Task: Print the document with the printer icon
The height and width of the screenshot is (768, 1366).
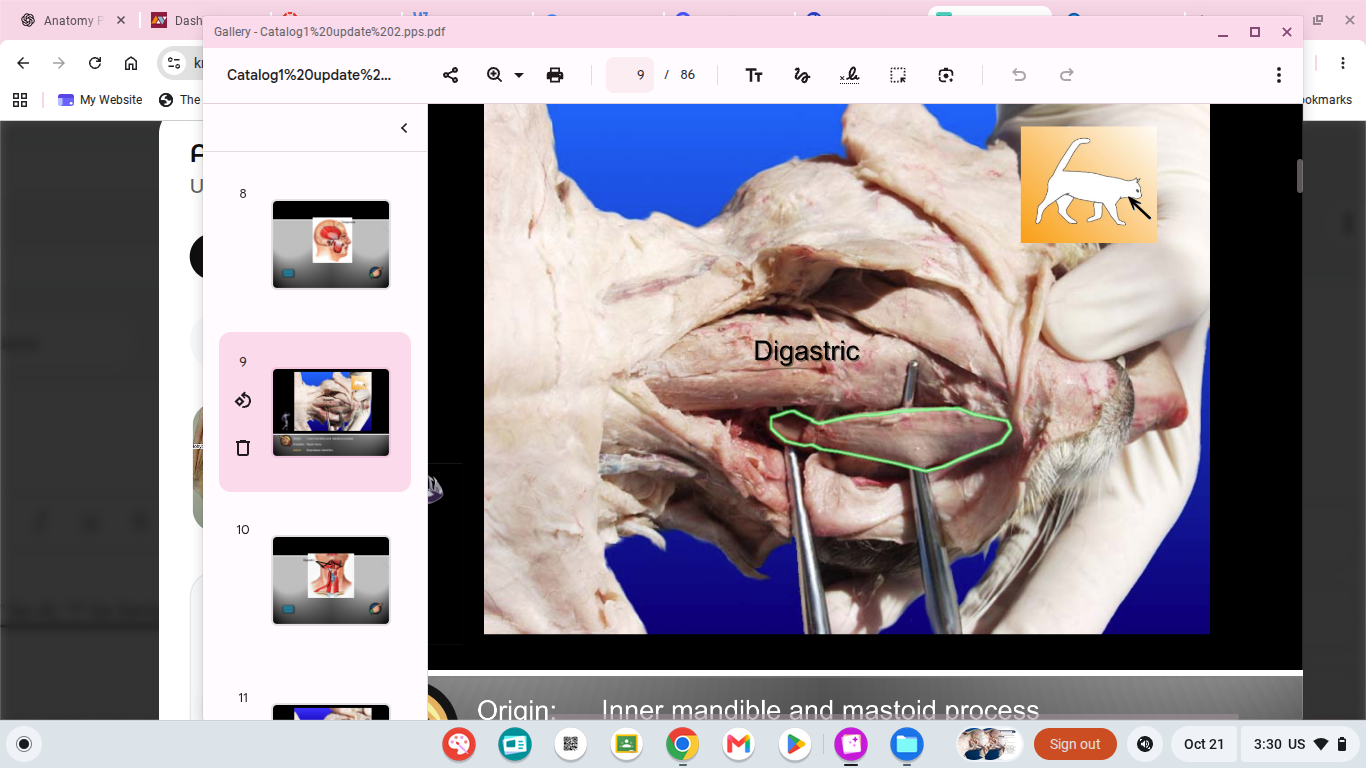Action: 555,75
